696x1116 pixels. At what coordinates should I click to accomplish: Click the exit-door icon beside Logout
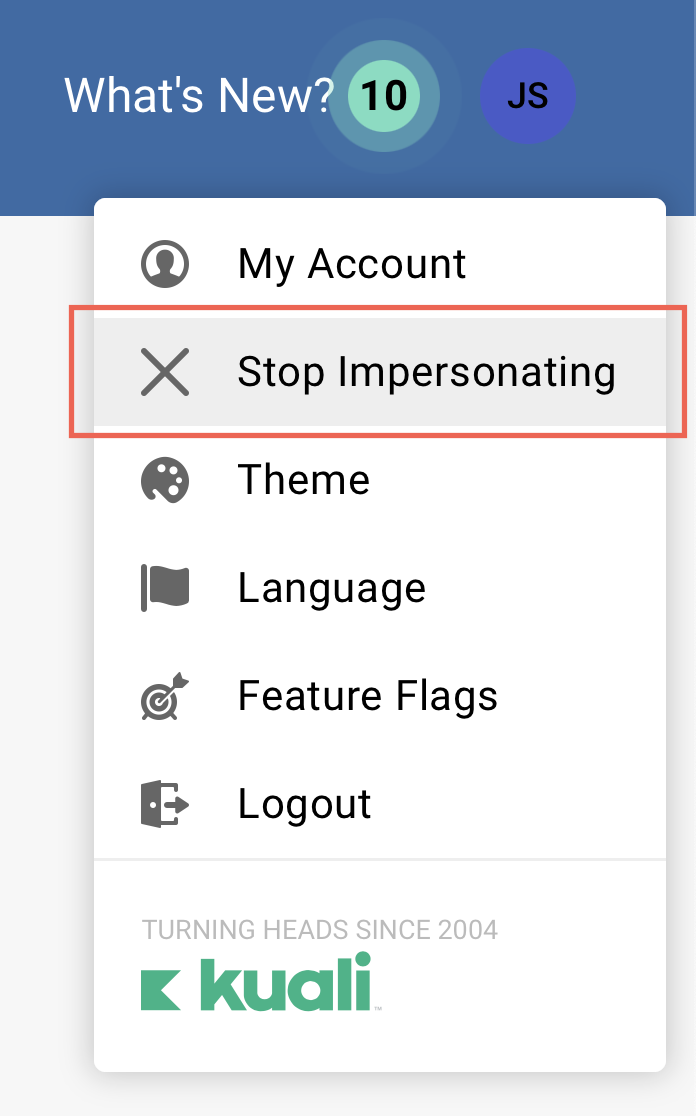164,803
